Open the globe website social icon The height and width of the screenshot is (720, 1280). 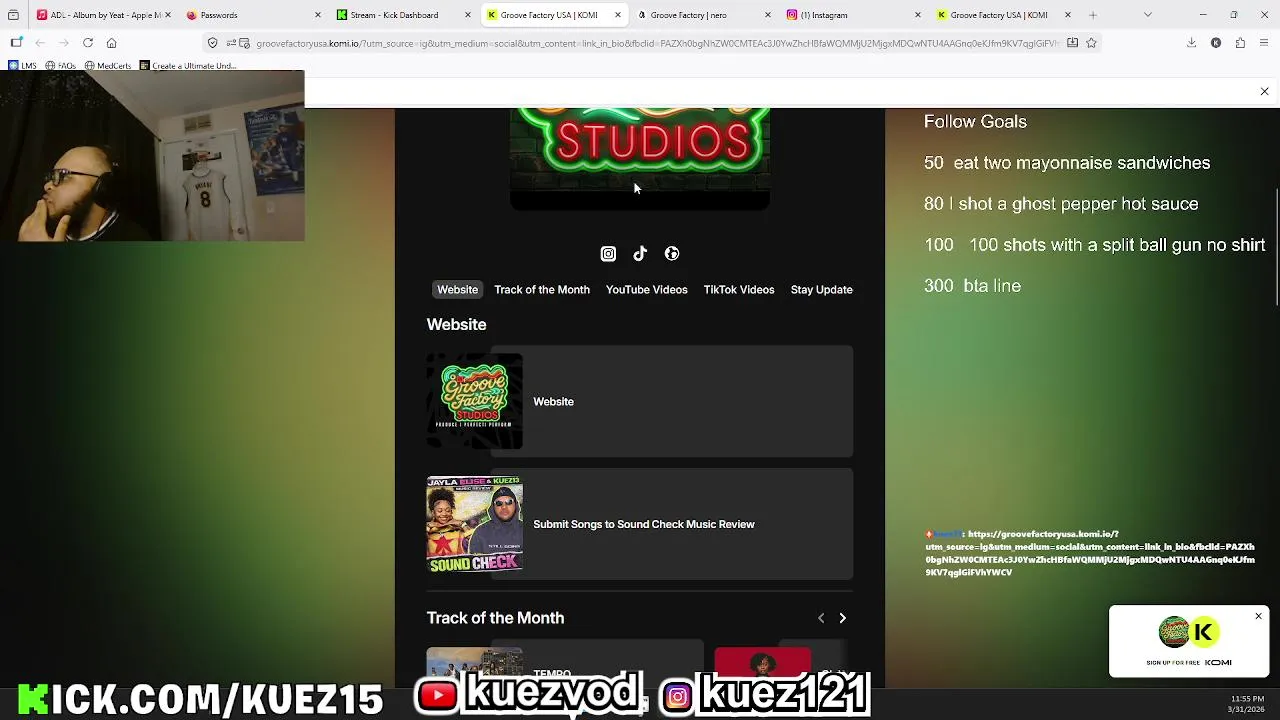point(672,254)
